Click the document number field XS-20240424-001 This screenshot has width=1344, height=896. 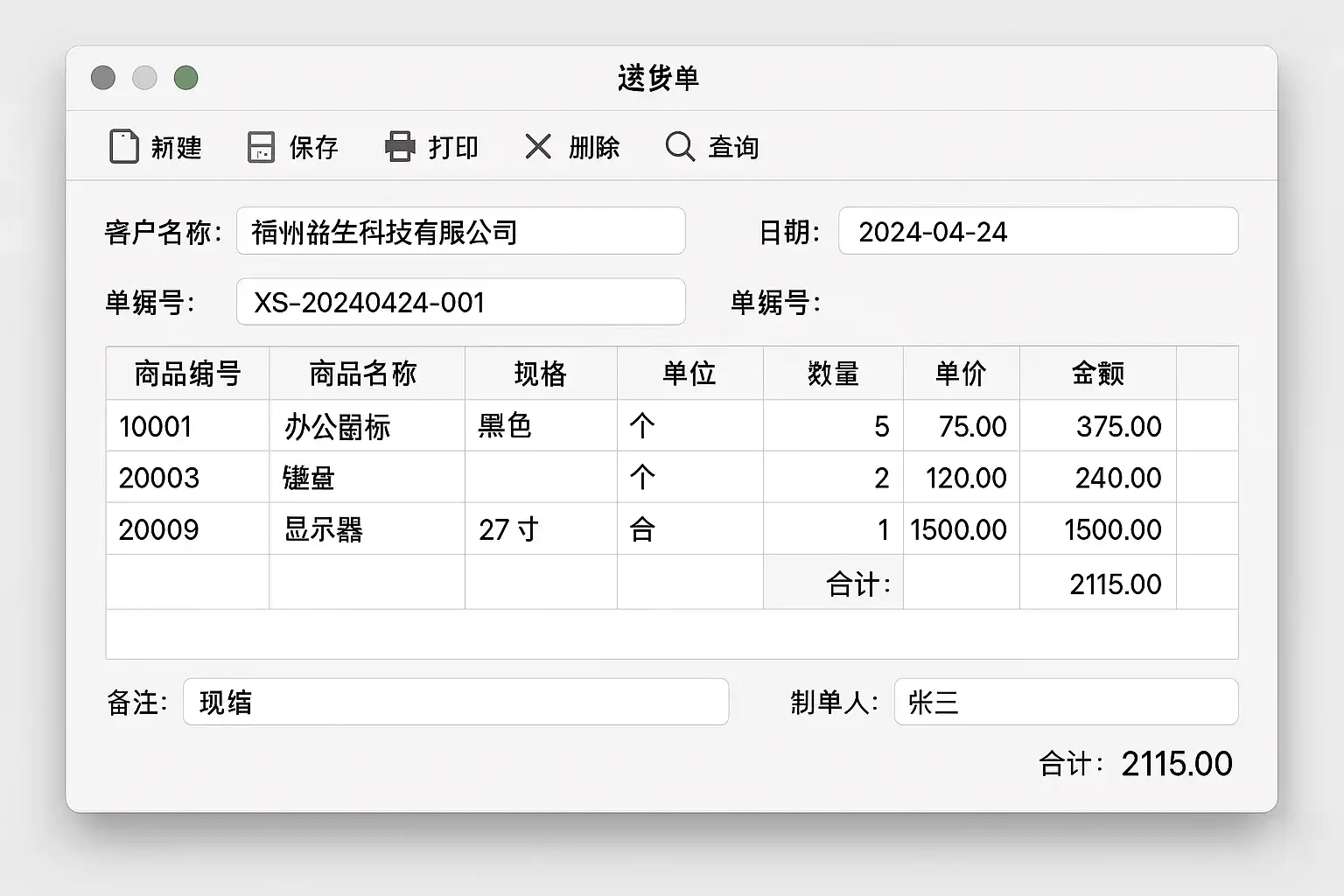(x=460, y=303)
